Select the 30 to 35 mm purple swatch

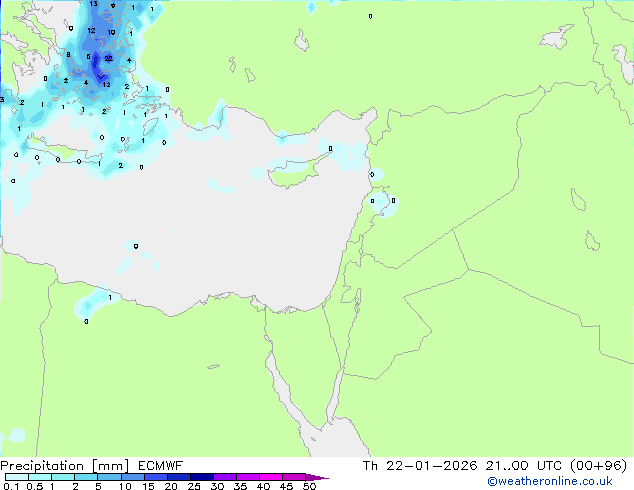[225, 477]
